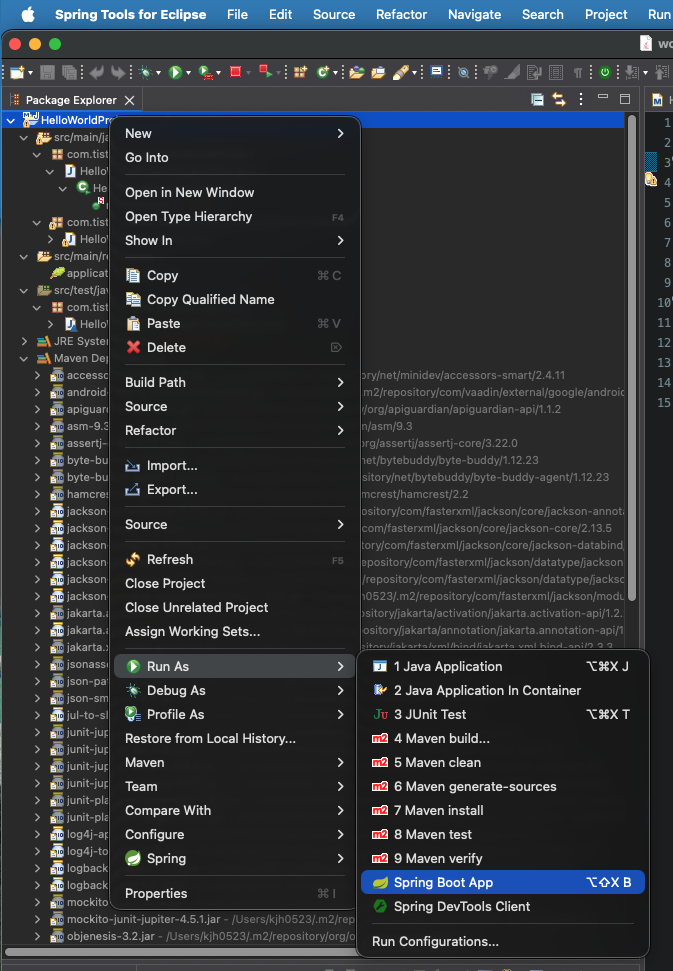Expand the JRE System Library node

tap(24, 341)
